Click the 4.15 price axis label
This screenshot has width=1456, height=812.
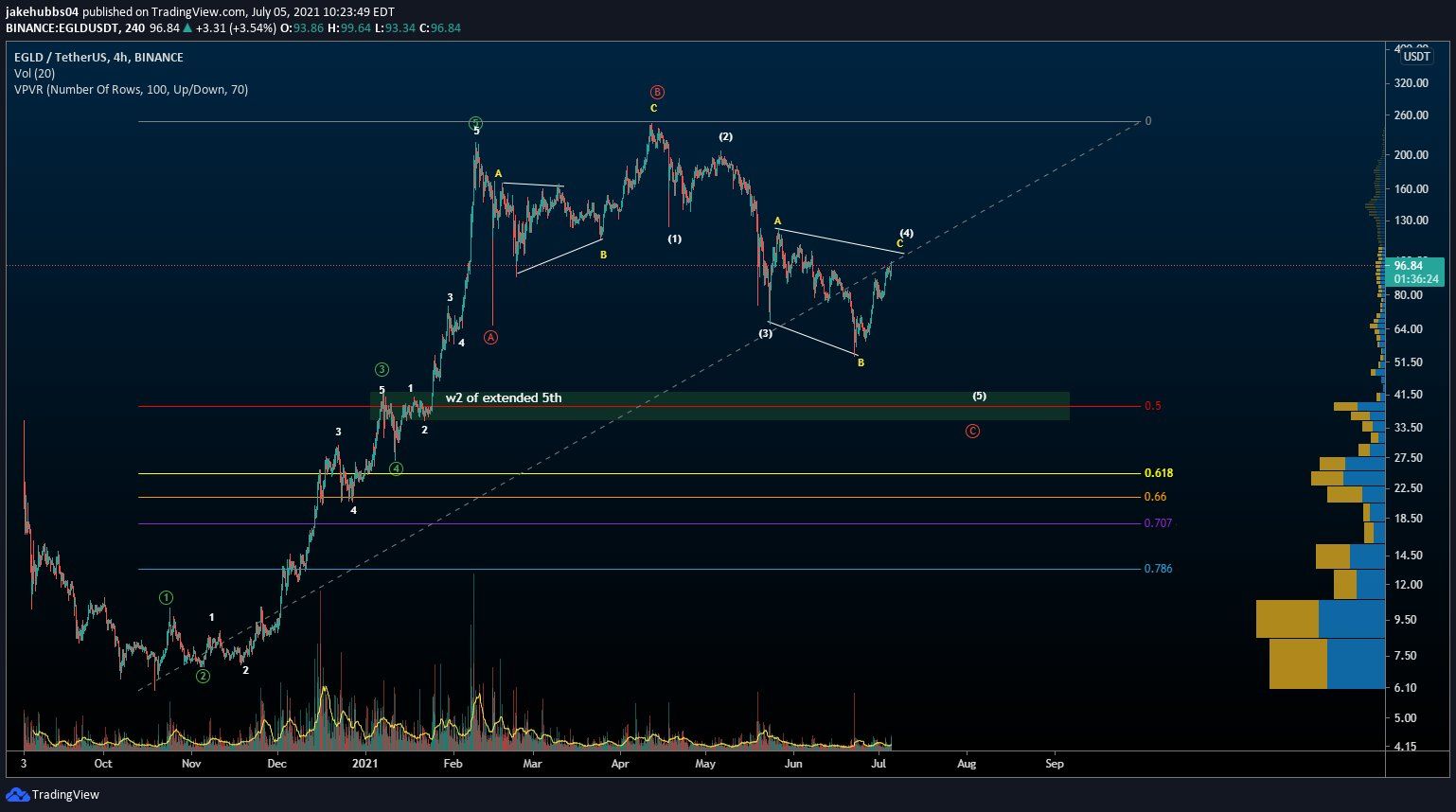[x=1406, y=747]
